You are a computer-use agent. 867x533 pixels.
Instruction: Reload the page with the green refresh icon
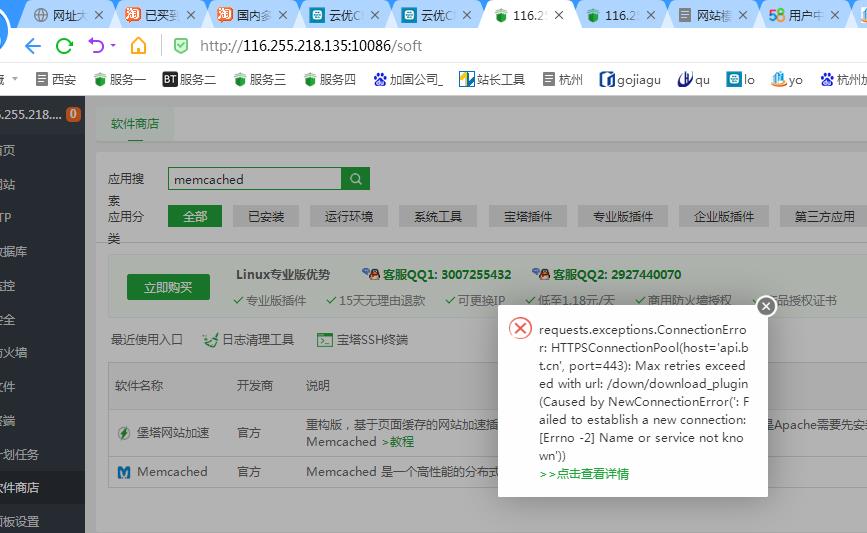(65, 46)
